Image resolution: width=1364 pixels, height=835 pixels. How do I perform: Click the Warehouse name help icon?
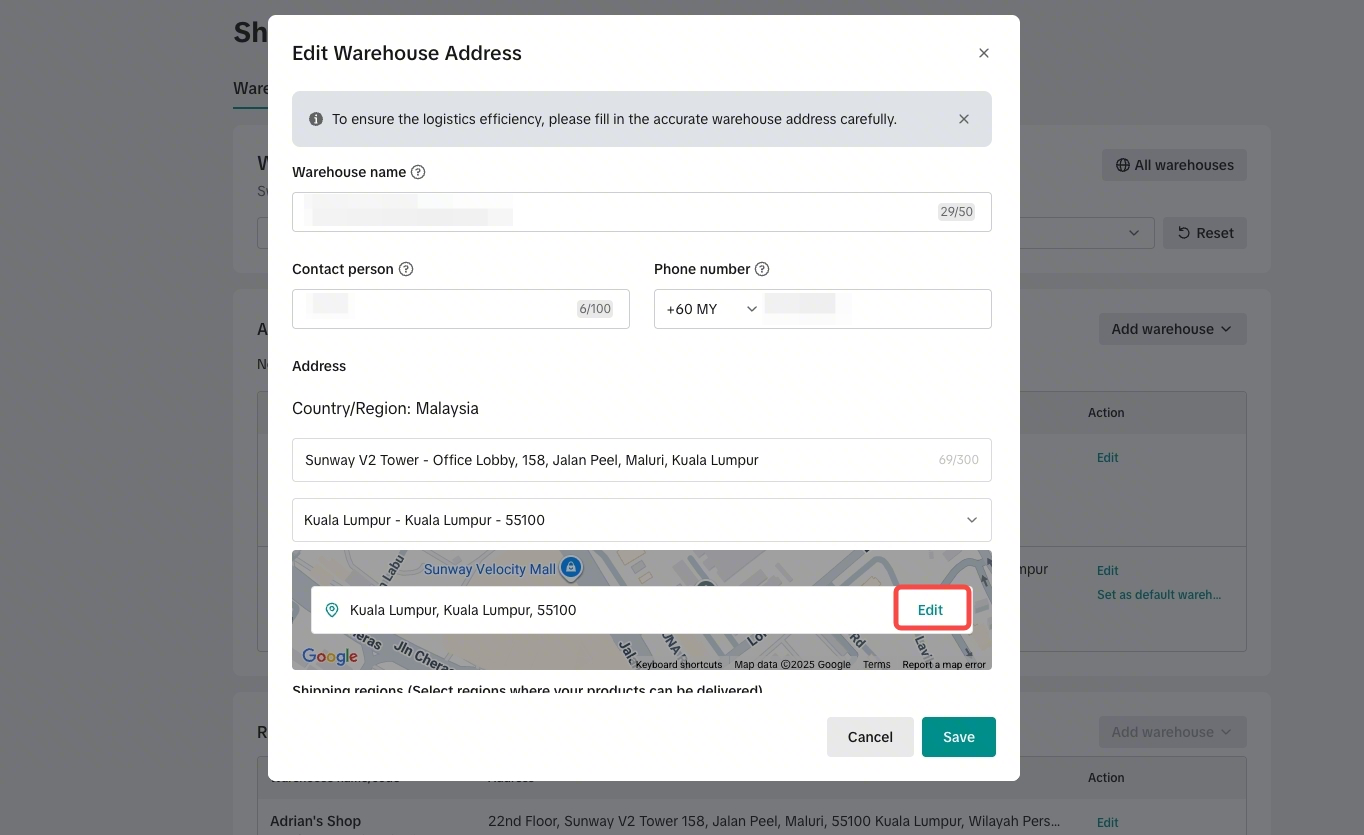[418, 172]
